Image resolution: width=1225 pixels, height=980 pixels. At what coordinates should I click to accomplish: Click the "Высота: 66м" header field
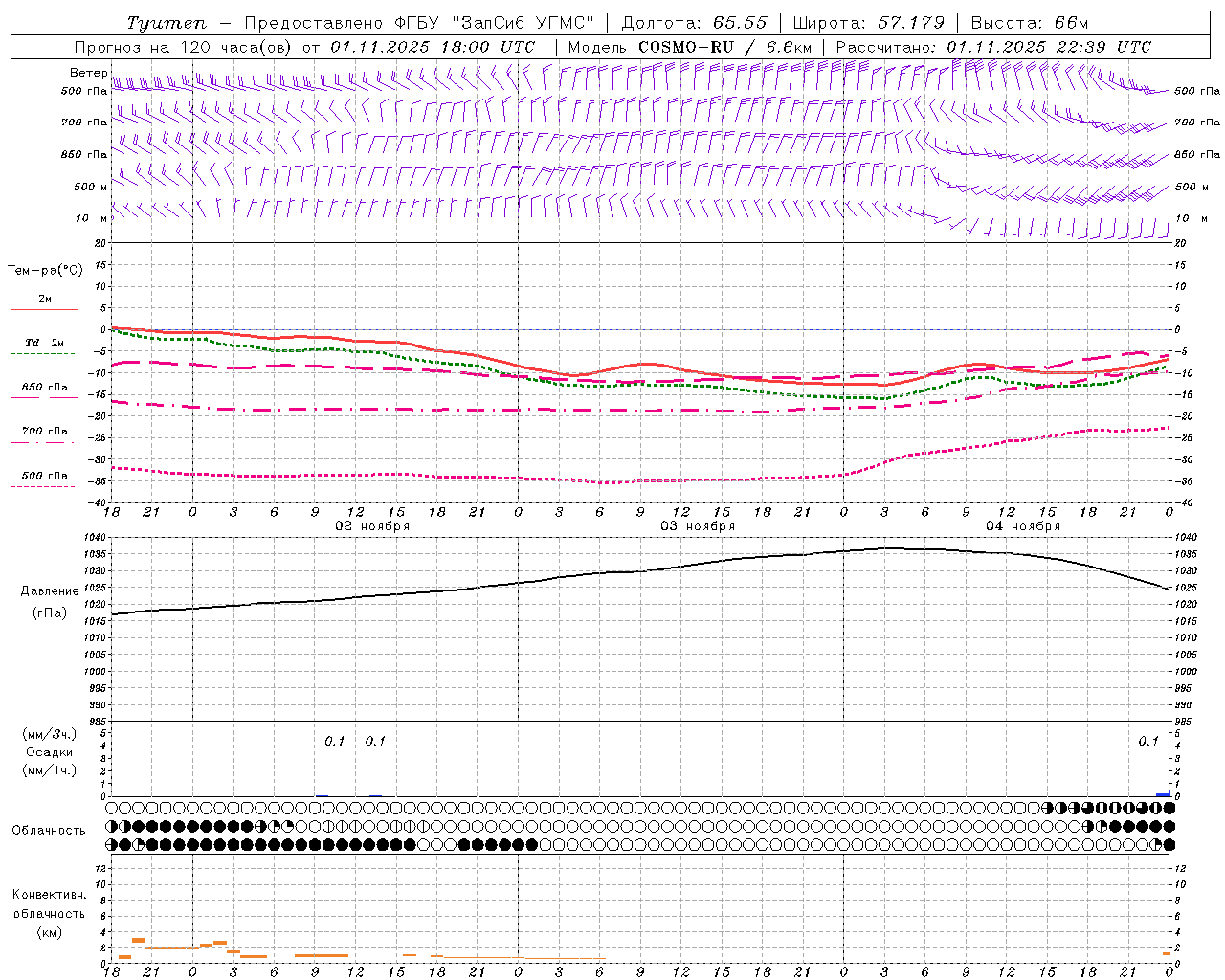point(1030,23)
